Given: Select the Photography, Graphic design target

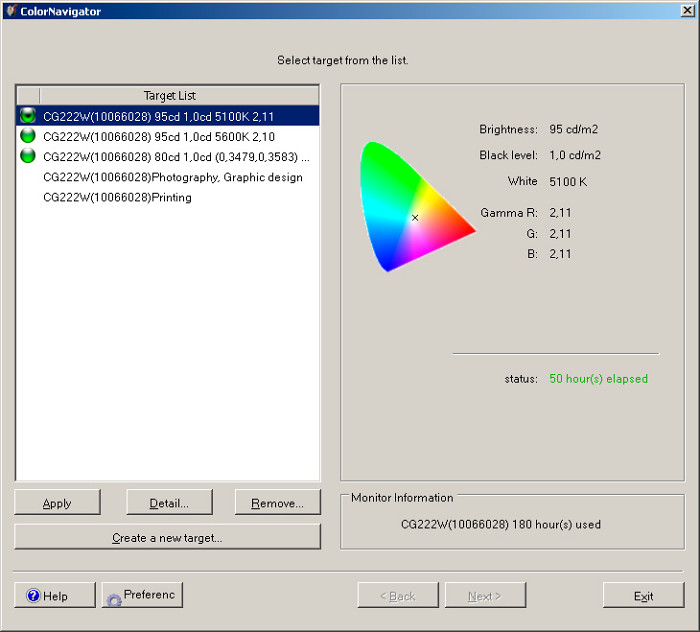Looking at the screenshot, I should pyautogui.click(x=172, y=177).
